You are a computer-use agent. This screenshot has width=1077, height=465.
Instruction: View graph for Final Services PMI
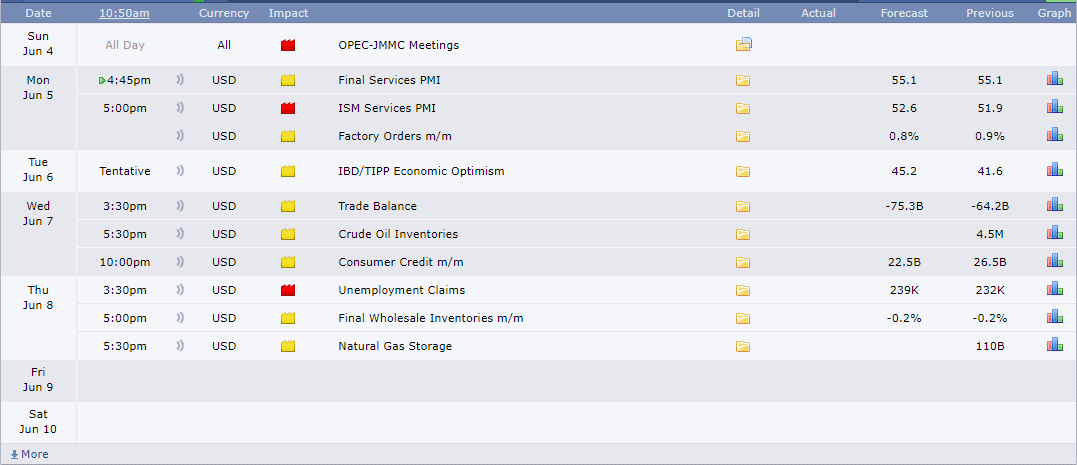1054,80
